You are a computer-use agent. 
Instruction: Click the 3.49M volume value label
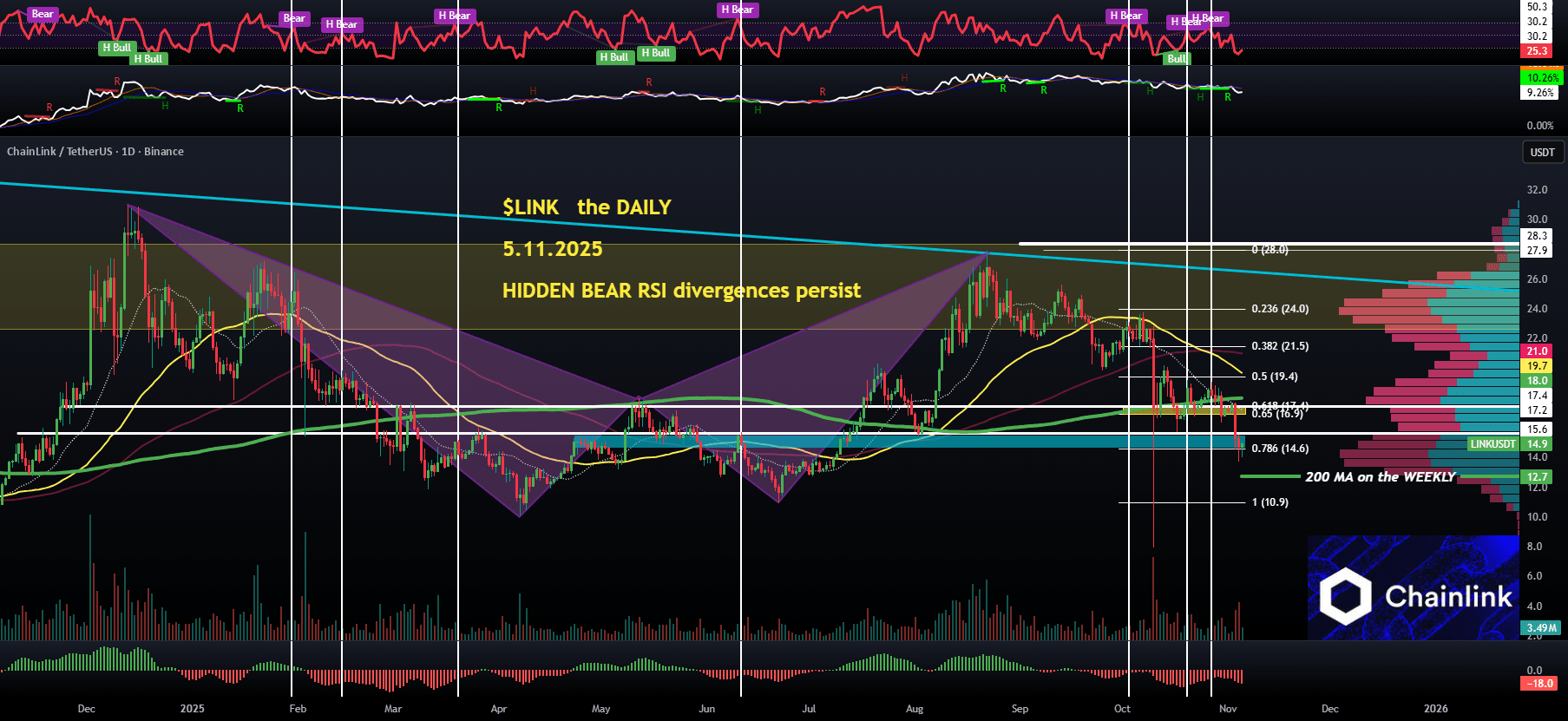[1541, 628]
